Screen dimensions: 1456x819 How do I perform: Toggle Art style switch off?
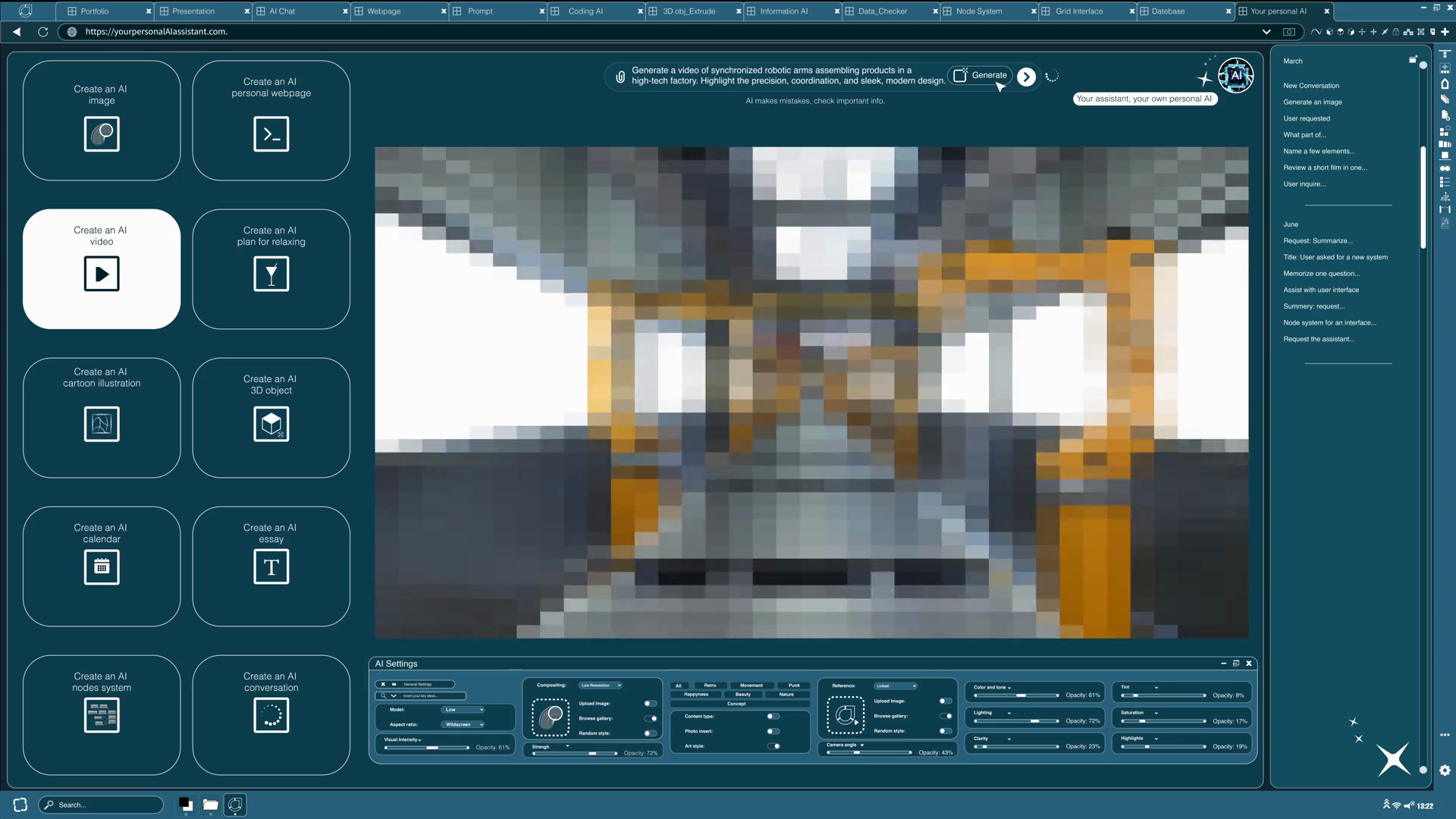point(773,746)
